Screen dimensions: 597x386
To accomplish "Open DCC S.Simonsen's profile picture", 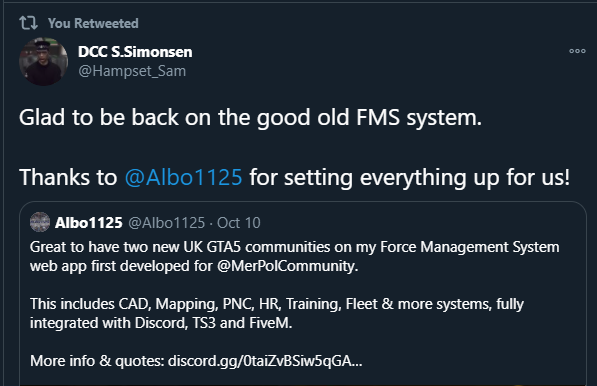I will pos(43,61).
